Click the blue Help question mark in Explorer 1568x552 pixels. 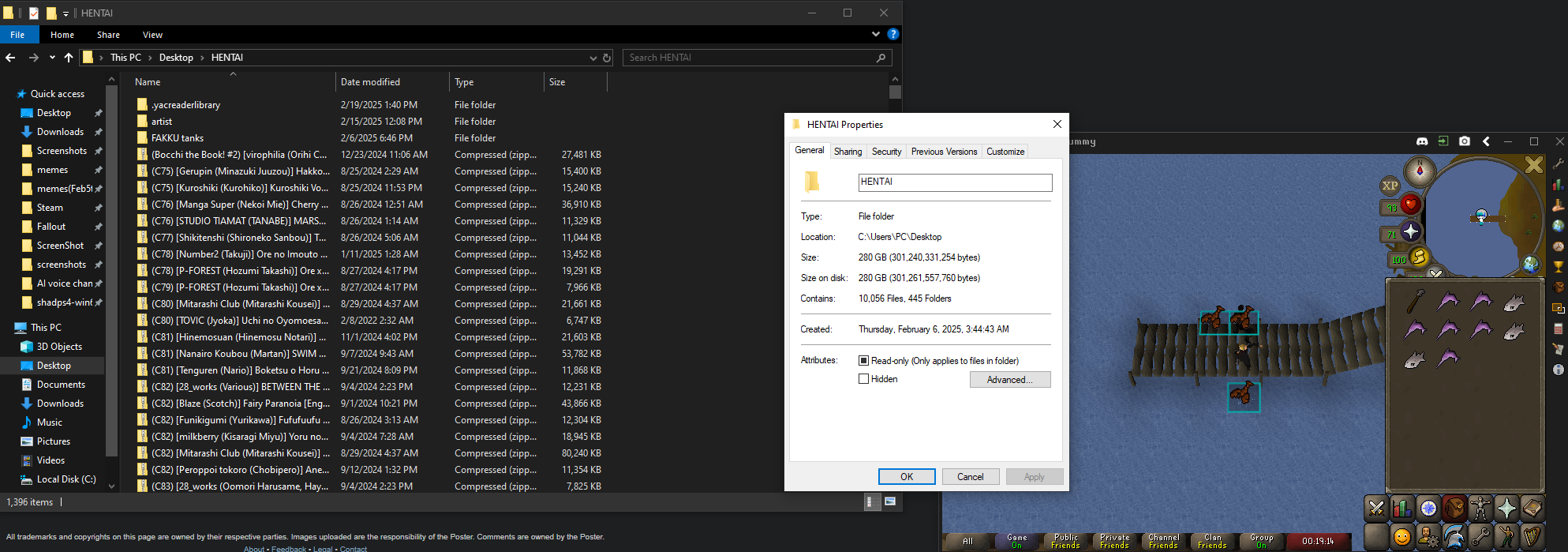[893, 34]
